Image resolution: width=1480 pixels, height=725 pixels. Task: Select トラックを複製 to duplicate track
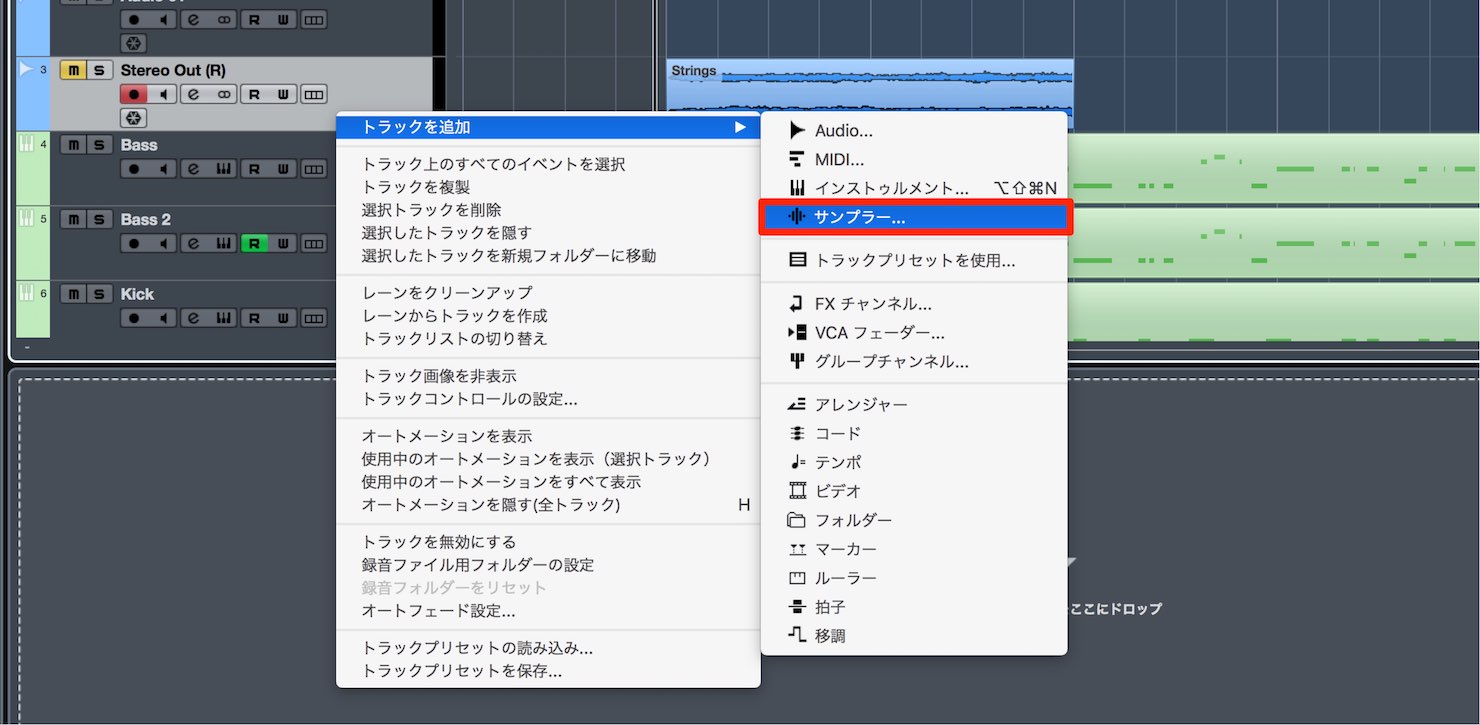click(x=548, y=187)
